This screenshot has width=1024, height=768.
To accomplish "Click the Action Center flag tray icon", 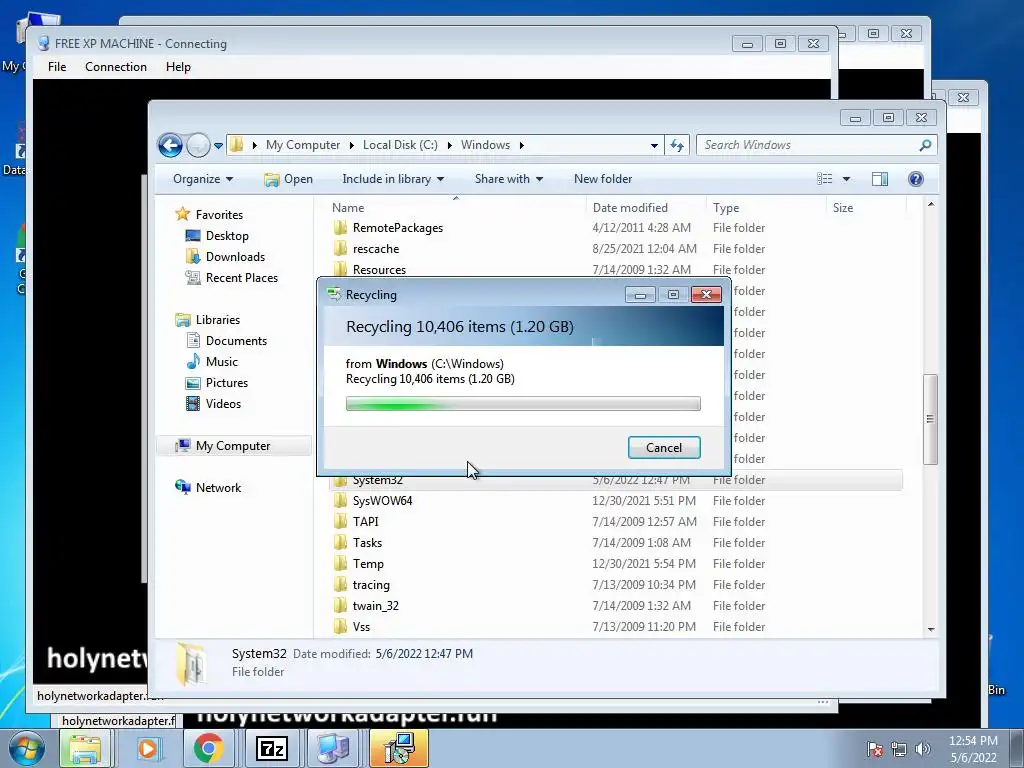I will pyautogui.click(x=875, y=749).
